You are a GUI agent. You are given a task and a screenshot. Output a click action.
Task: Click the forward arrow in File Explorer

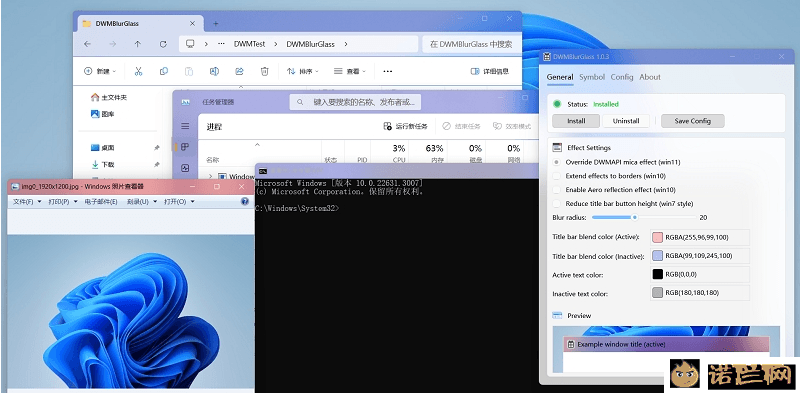[x=112, y=44]
